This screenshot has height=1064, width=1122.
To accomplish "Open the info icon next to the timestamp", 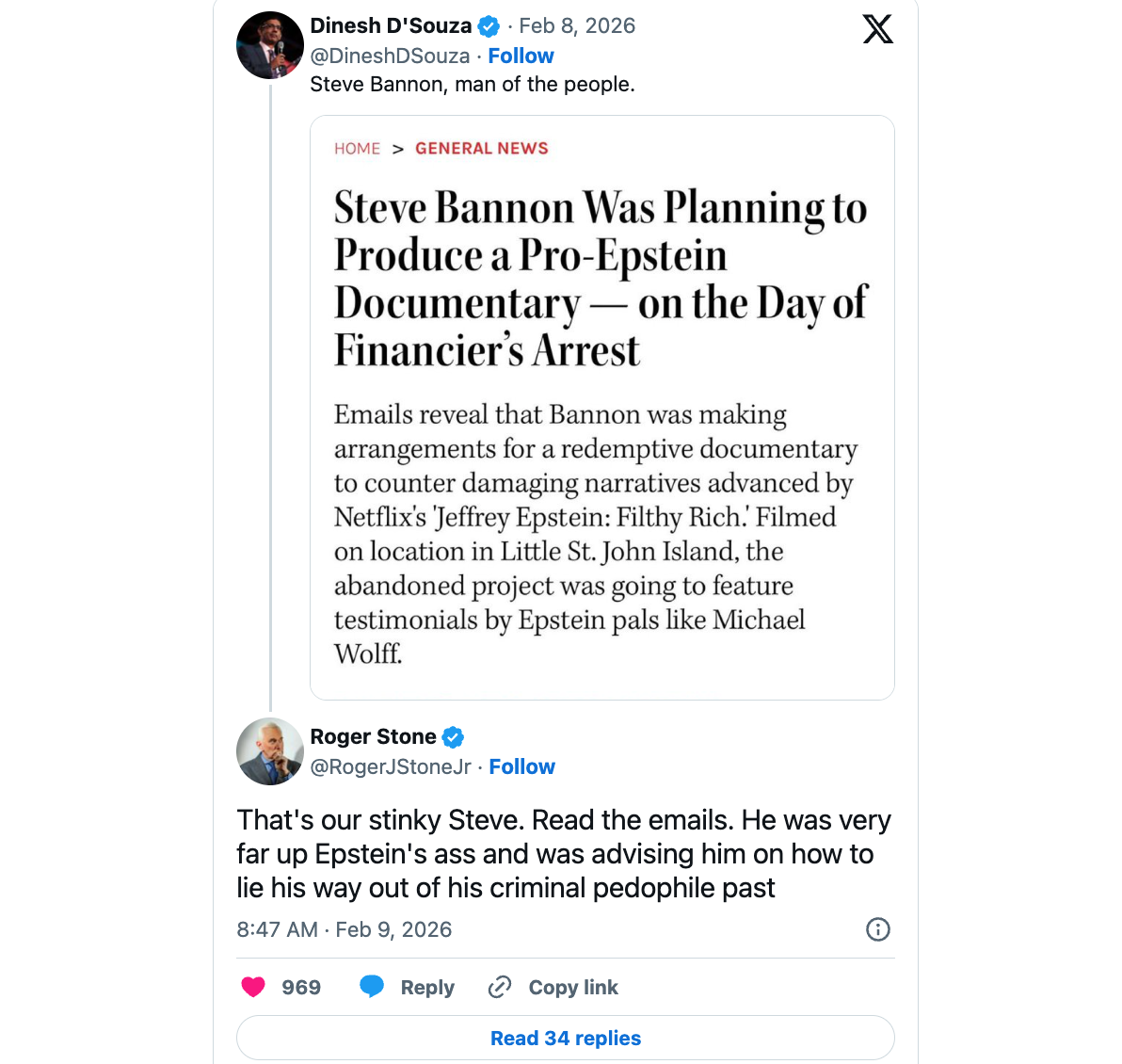I will pos(878,929).
